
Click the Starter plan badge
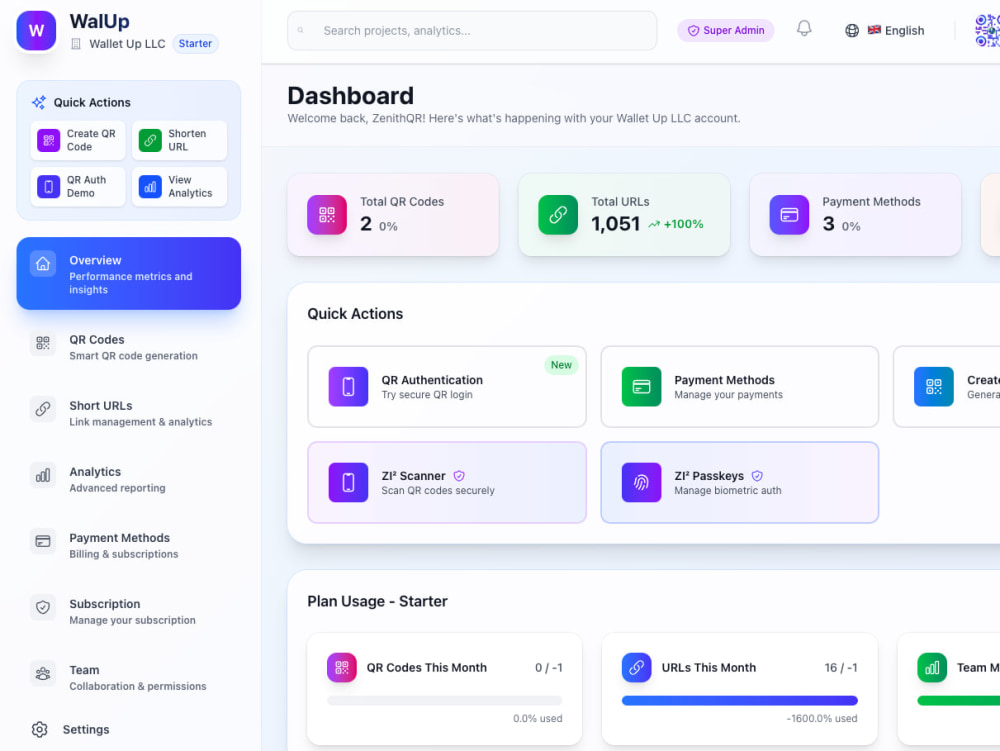pos(195,43)
